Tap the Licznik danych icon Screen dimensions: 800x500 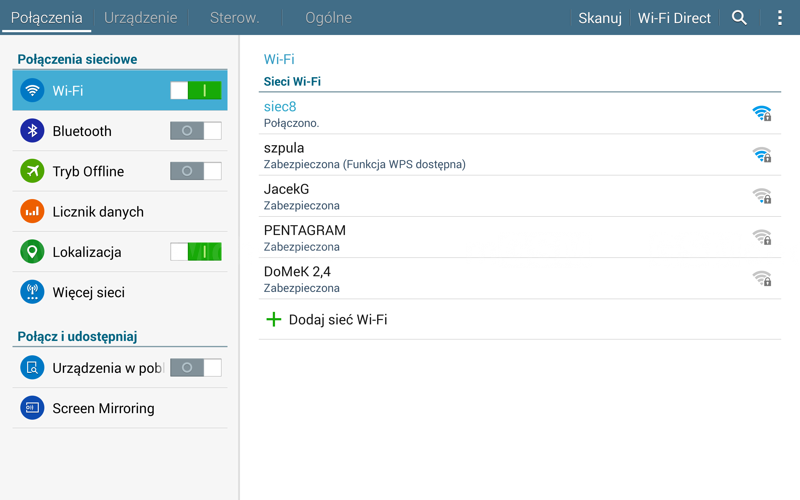tap(32, 212)
